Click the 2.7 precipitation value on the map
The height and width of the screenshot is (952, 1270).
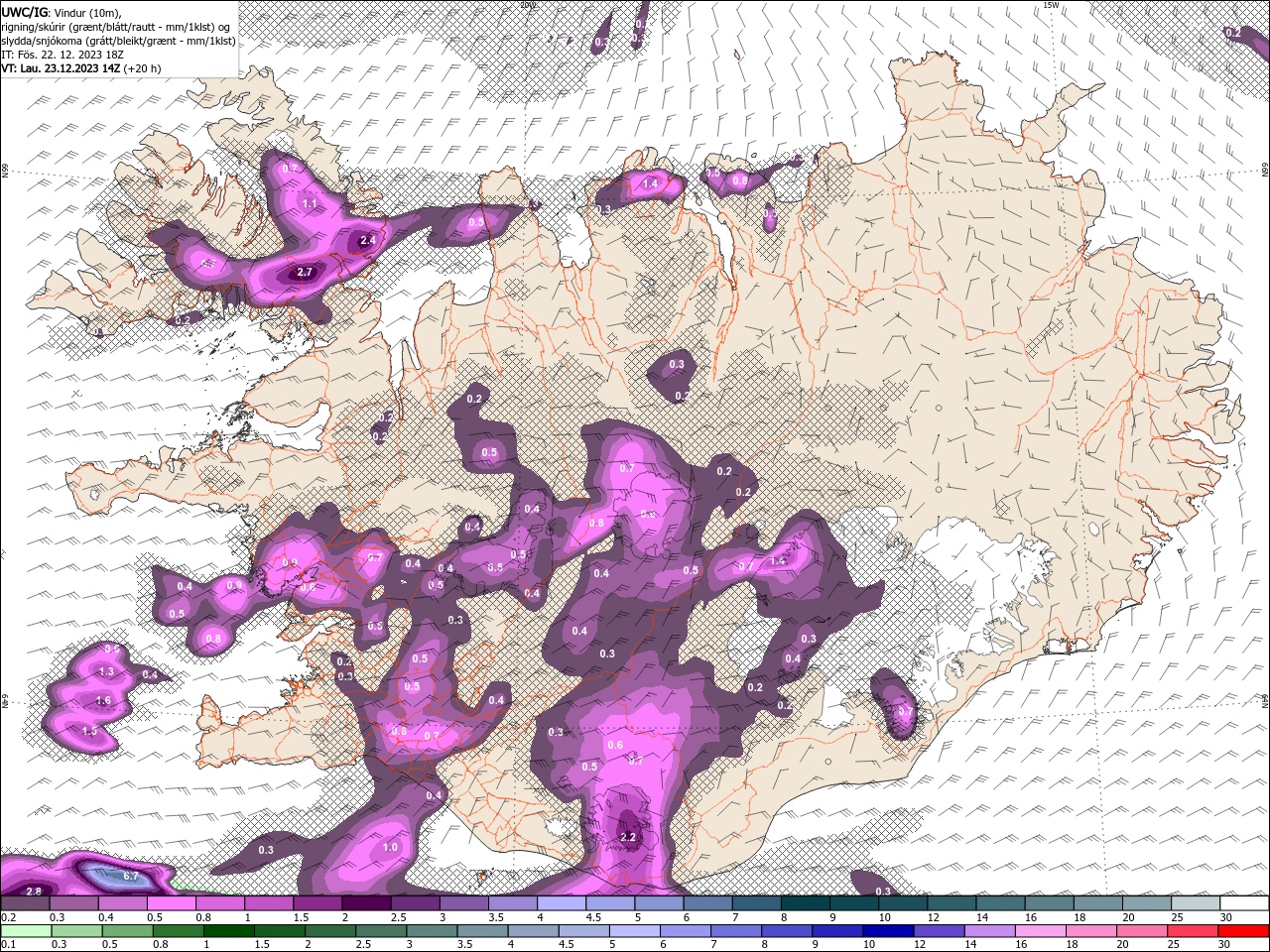tap(305, 272)
